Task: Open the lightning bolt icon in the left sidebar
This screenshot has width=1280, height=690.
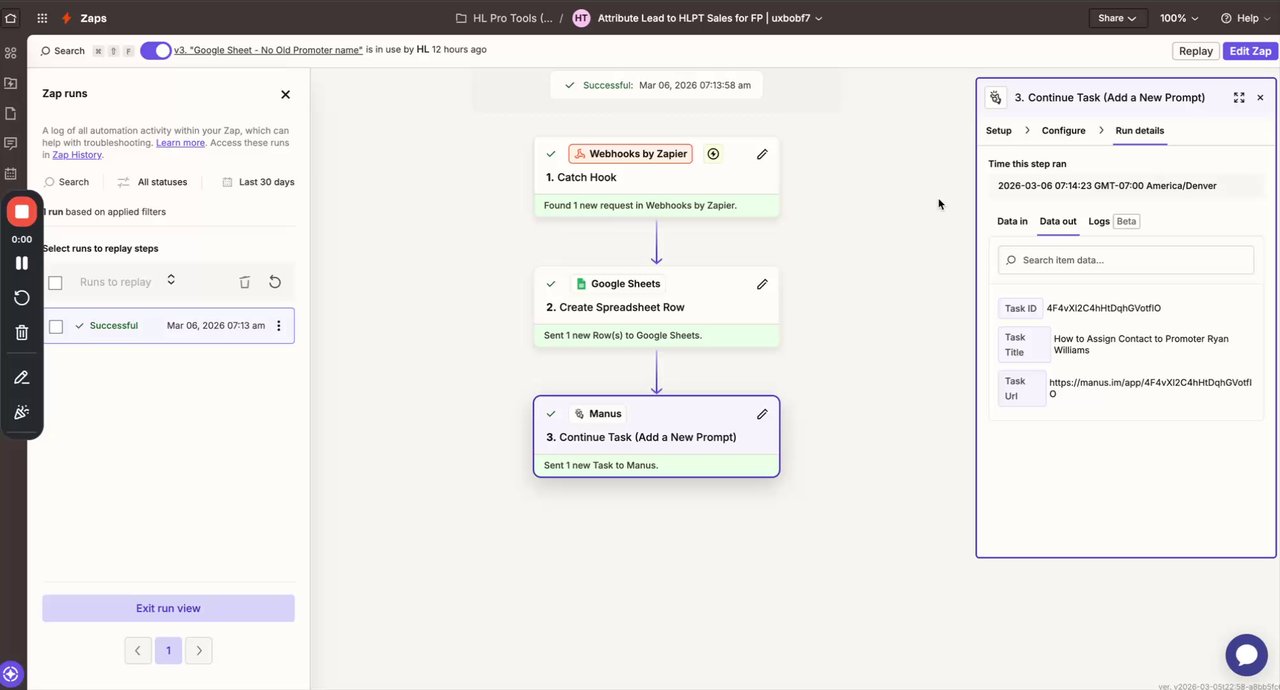Action: coord(10,83)
